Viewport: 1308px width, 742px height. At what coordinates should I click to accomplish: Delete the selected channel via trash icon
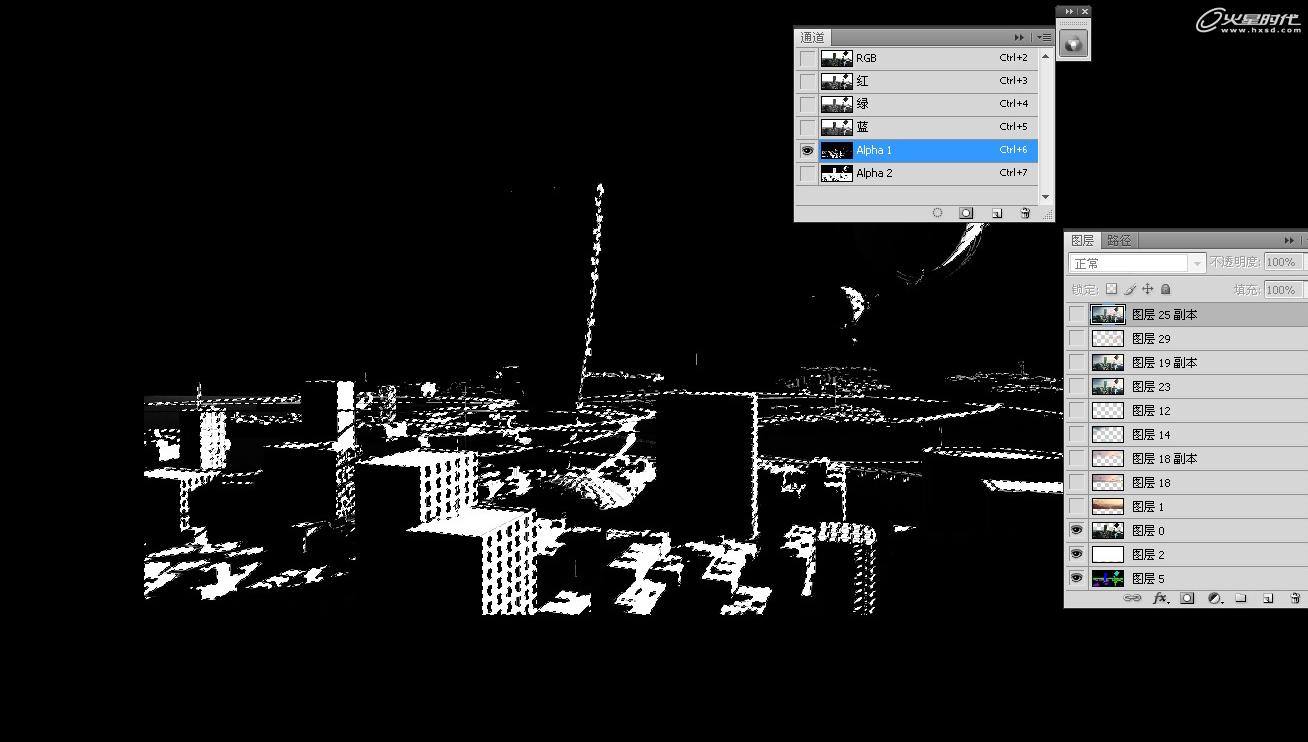click(1024, 212)
